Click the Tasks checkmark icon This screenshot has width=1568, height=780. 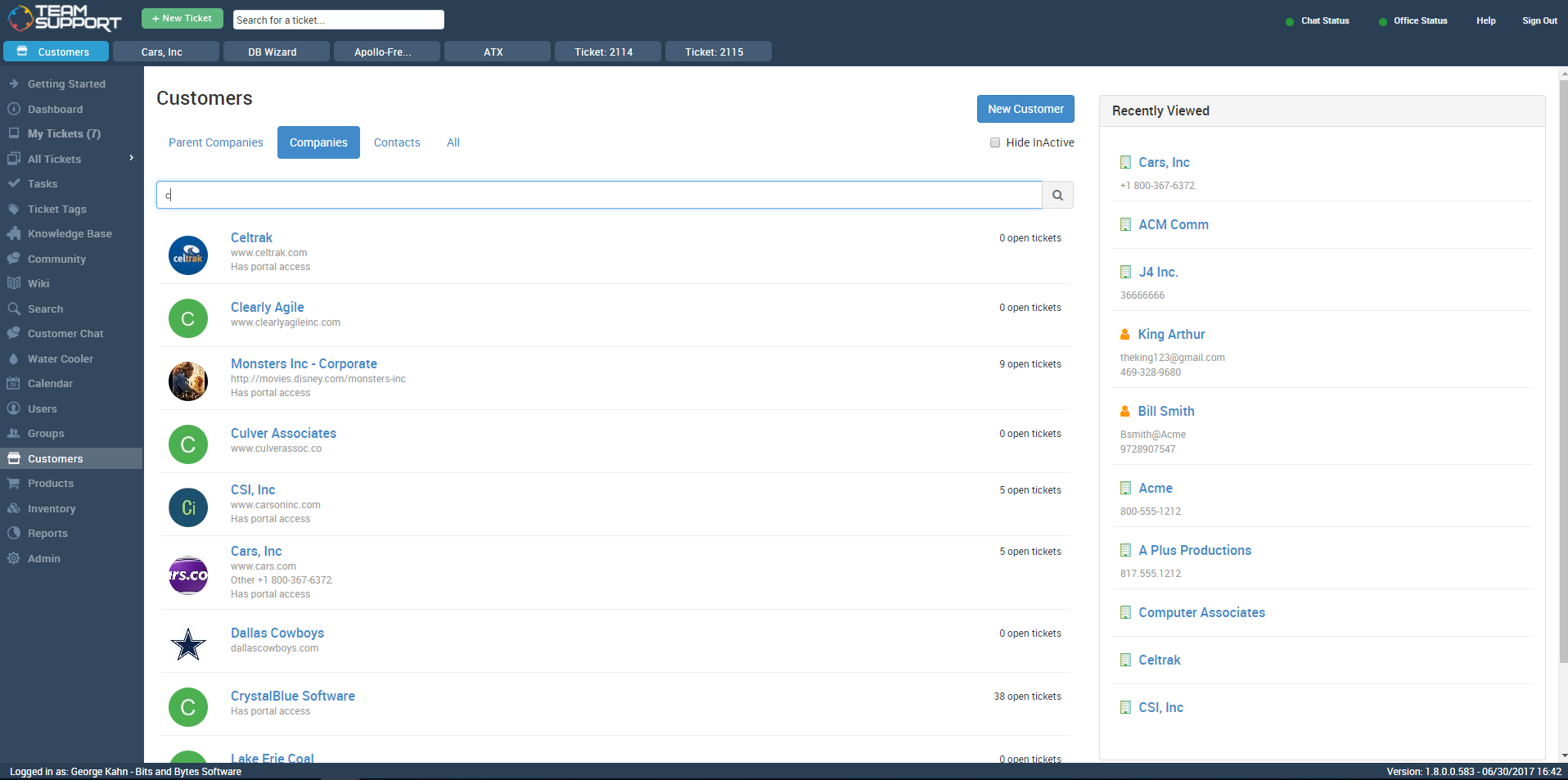[x=14, y=183]
